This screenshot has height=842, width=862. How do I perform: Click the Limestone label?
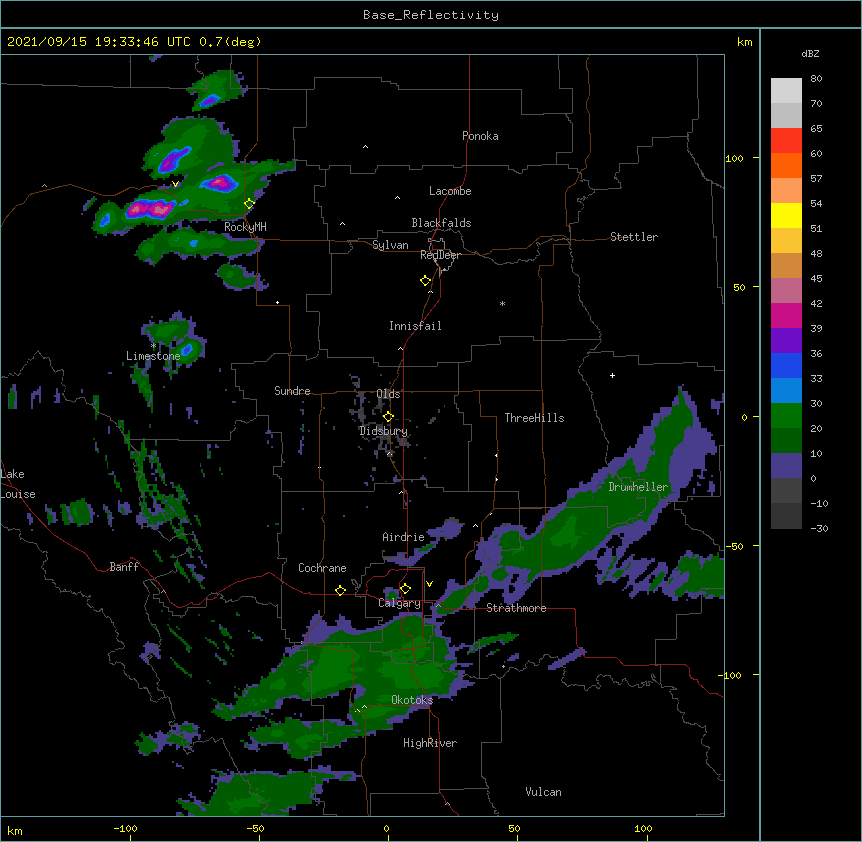153,356
